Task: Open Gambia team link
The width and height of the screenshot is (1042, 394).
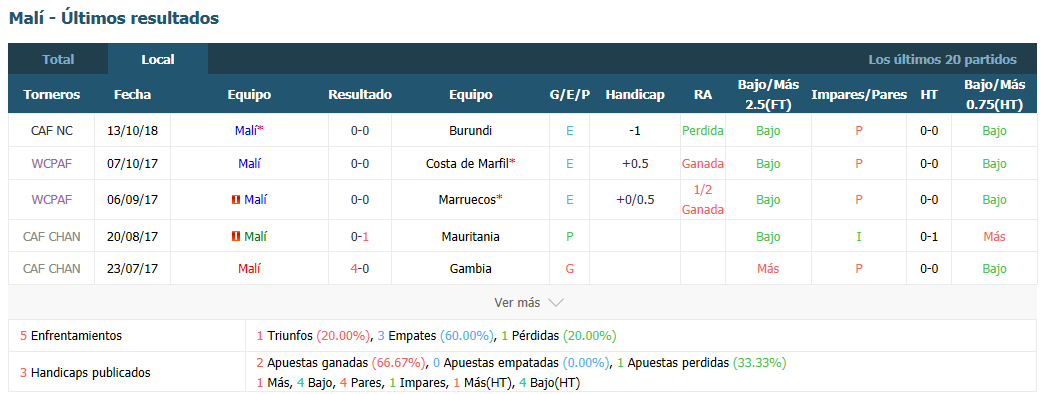Action: pyautogui.click(x=470, y=269)
